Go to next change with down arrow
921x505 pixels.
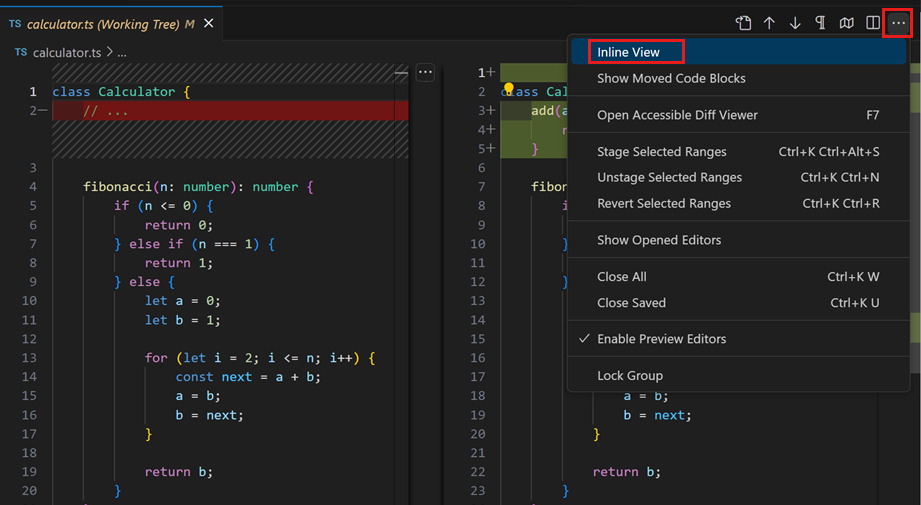(x=795, y=23)
